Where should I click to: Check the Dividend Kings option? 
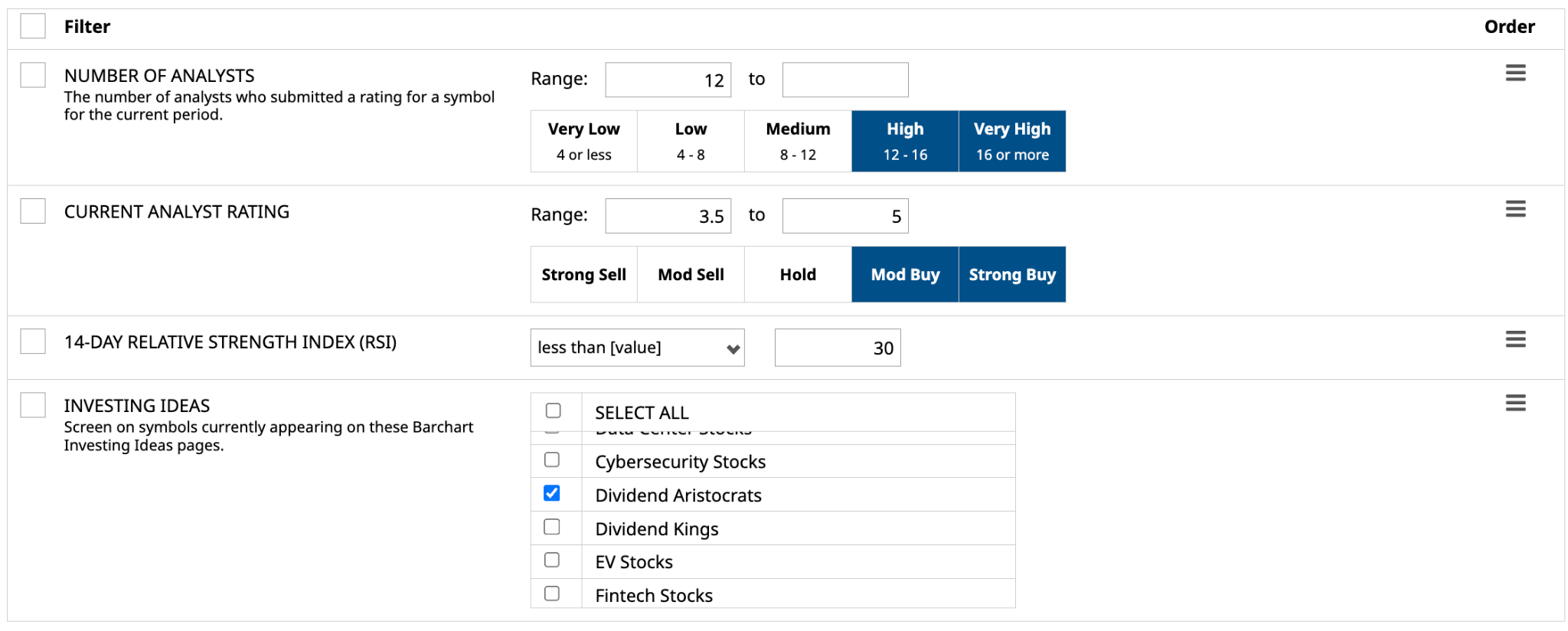pyautogui.click(x=552, y=527)
